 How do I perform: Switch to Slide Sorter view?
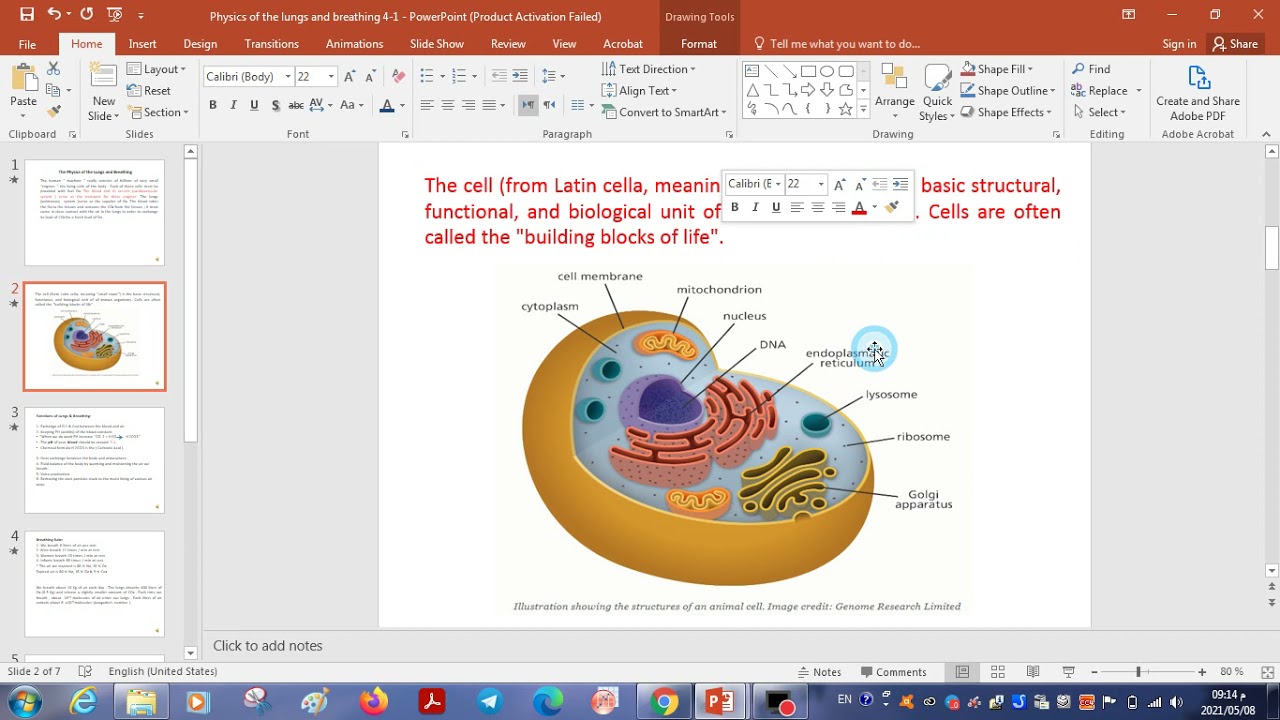998,672
